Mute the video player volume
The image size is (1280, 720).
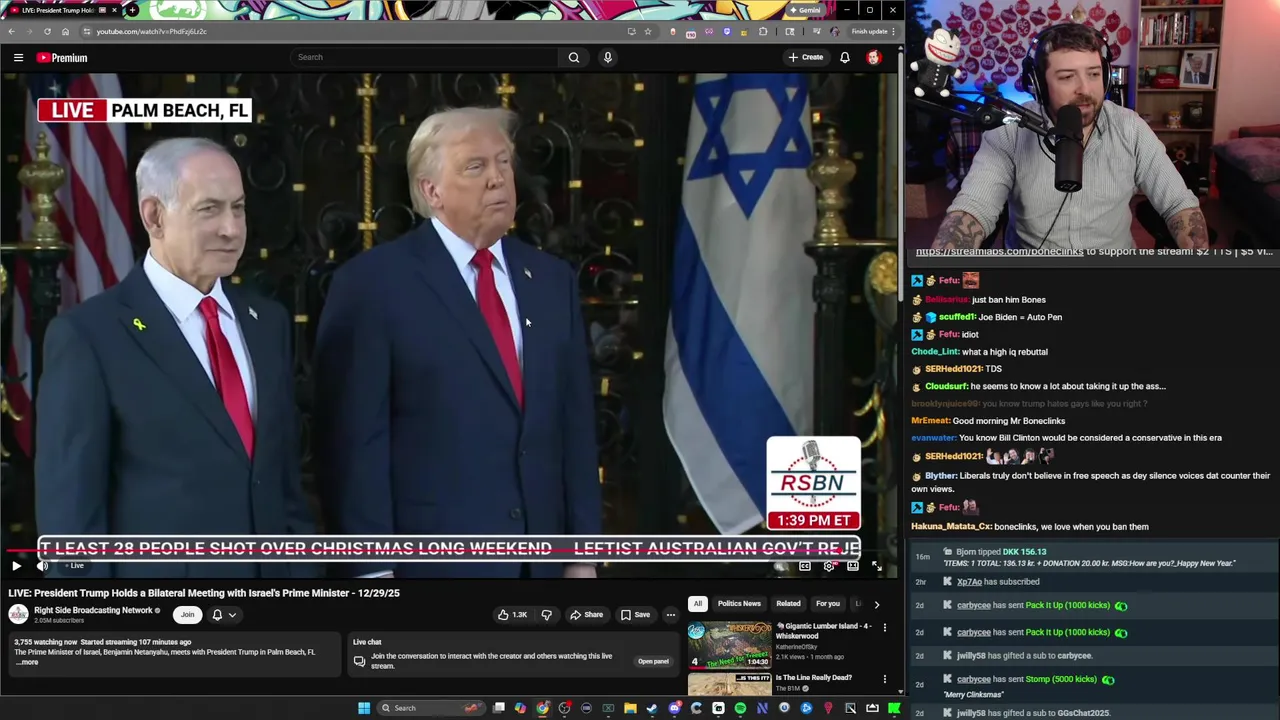coord(42,566)
